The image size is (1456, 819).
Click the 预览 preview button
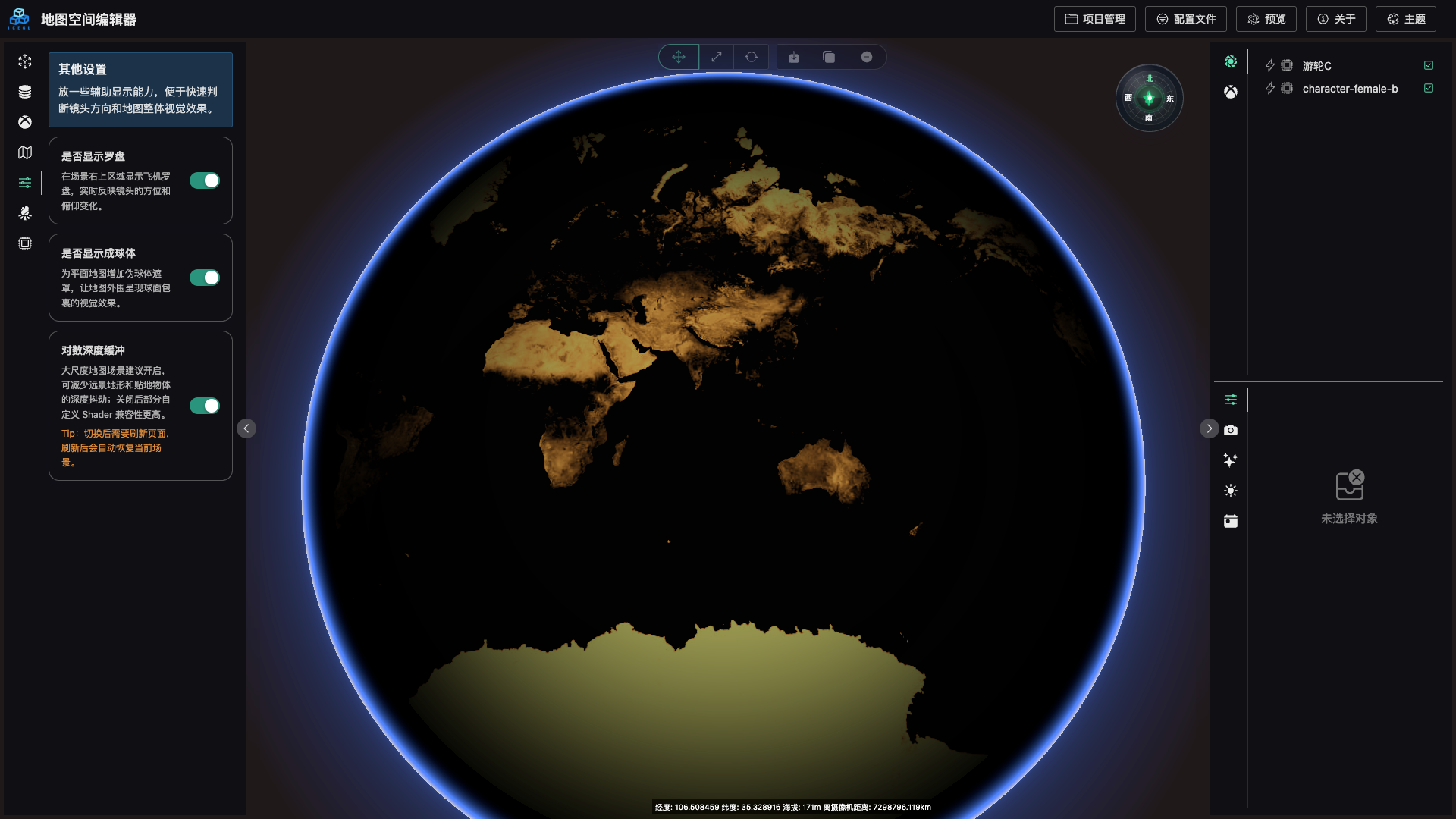click(1266, 19)
